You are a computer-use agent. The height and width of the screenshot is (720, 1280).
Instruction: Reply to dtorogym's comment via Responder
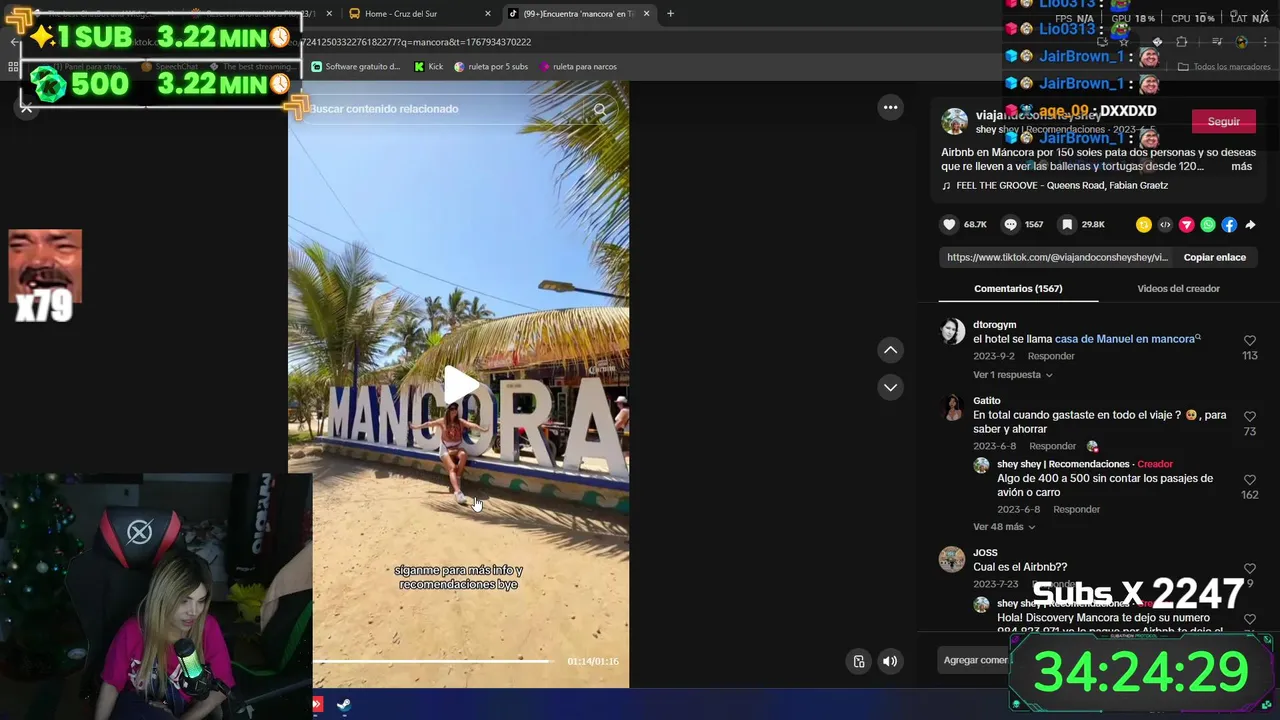1051,356
